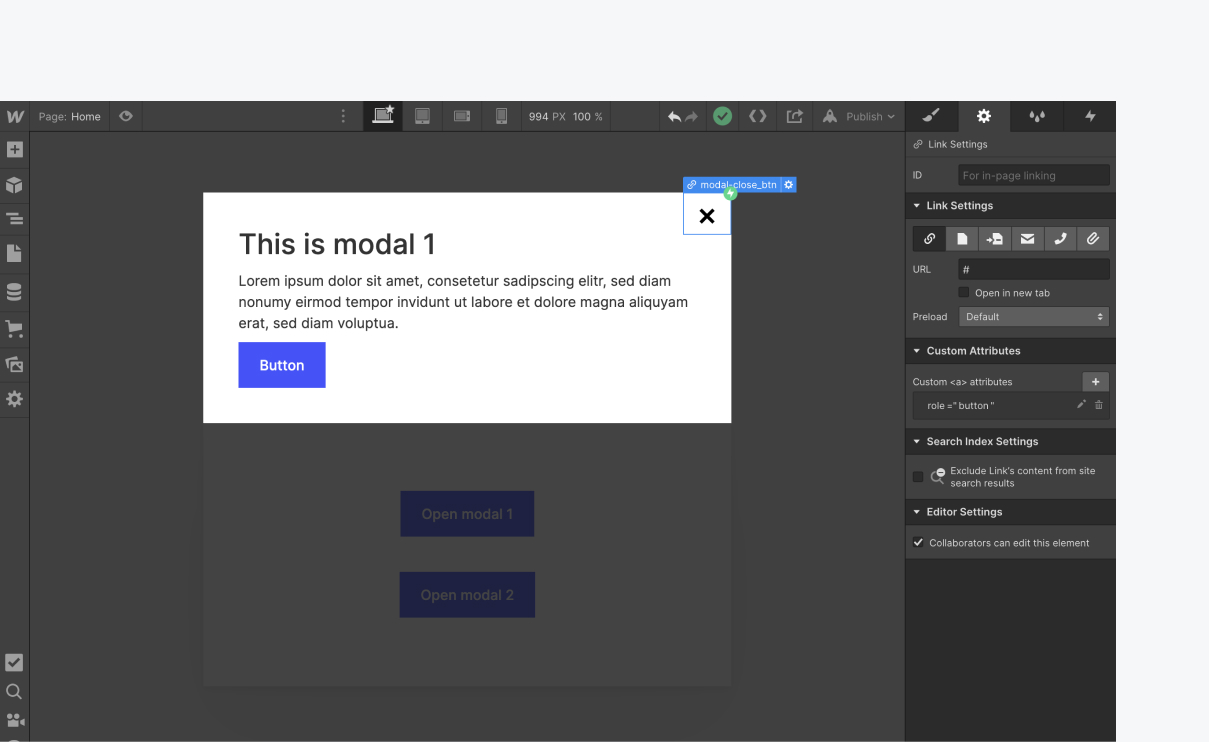
Task: Switch to mobile landscape breakpoint
Action: click(462, 116)
